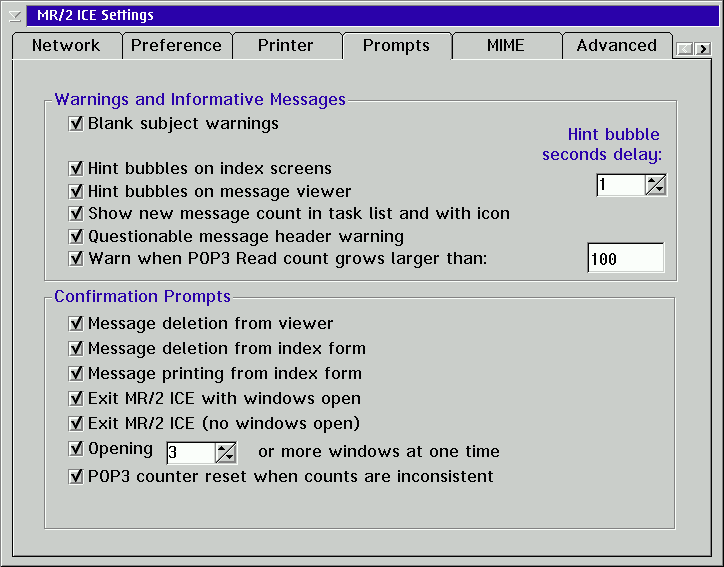Screen dimensions: 724x567
Task: Toggle Exit MR/2 ICE with windows open
Action: click(x=76, y=398)
